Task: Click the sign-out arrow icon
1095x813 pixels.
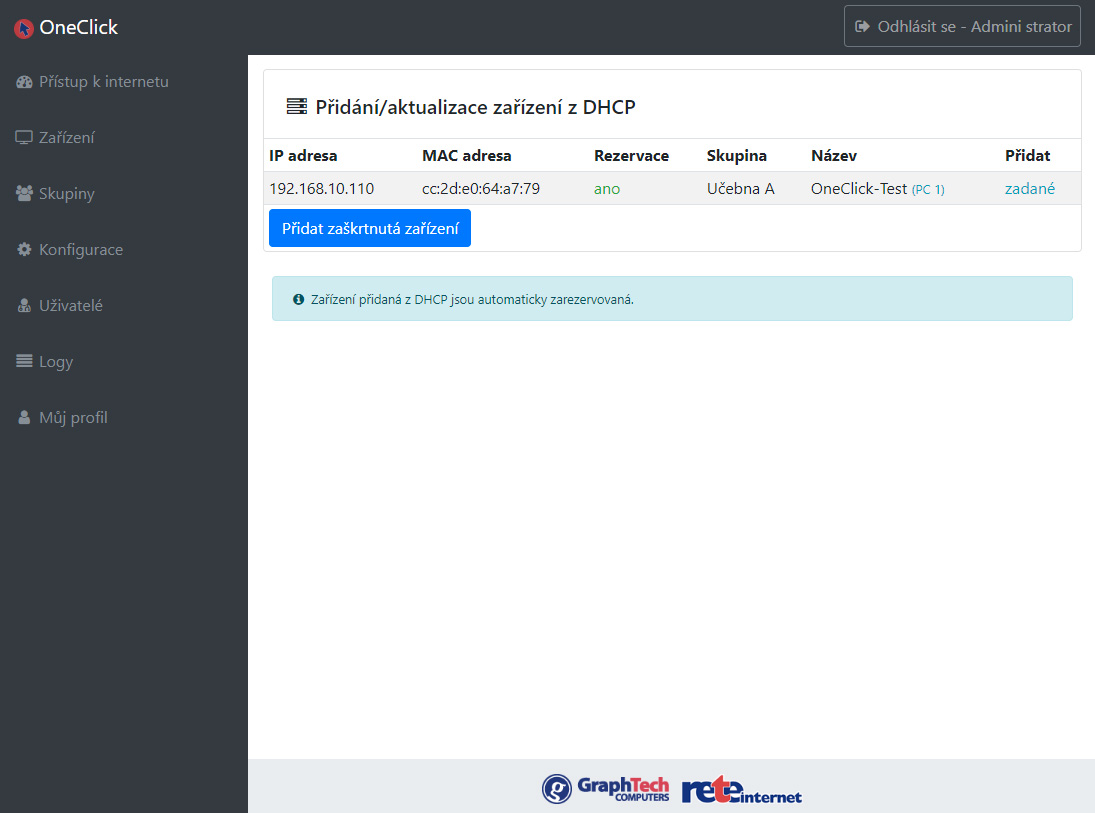Action: pyautogui.click(x=862, y=27)
